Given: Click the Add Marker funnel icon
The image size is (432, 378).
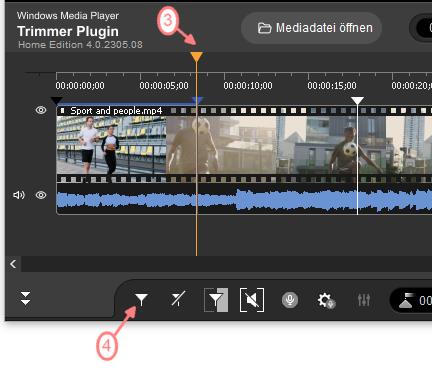Looking at the screenshot, I should [x=141, y=300].
